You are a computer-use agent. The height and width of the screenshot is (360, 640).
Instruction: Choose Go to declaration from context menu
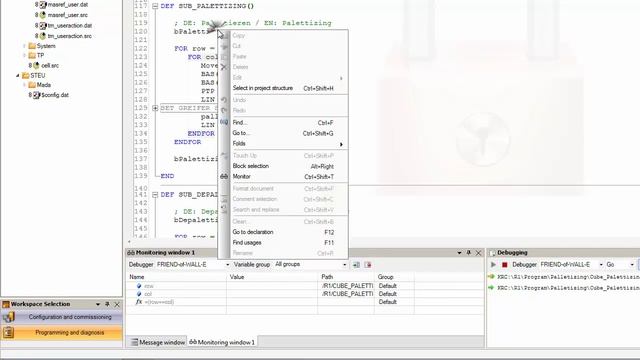(x=283, y=232)
